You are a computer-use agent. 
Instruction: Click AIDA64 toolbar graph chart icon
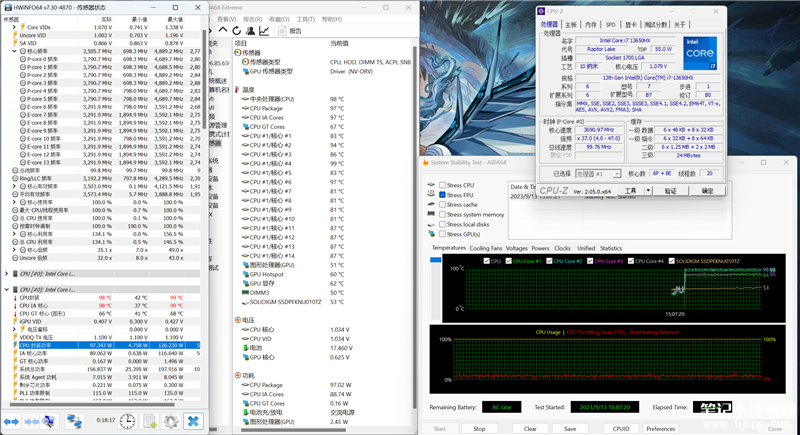click(x=264, y=31)
